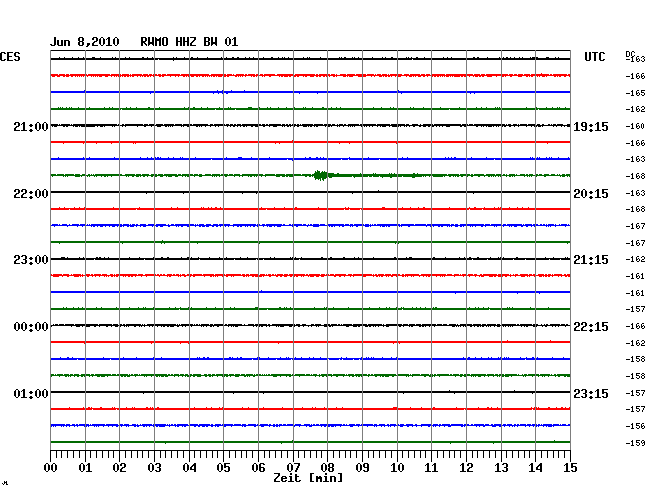Select minute 04 on the bottom axis

tap(189, 468)
